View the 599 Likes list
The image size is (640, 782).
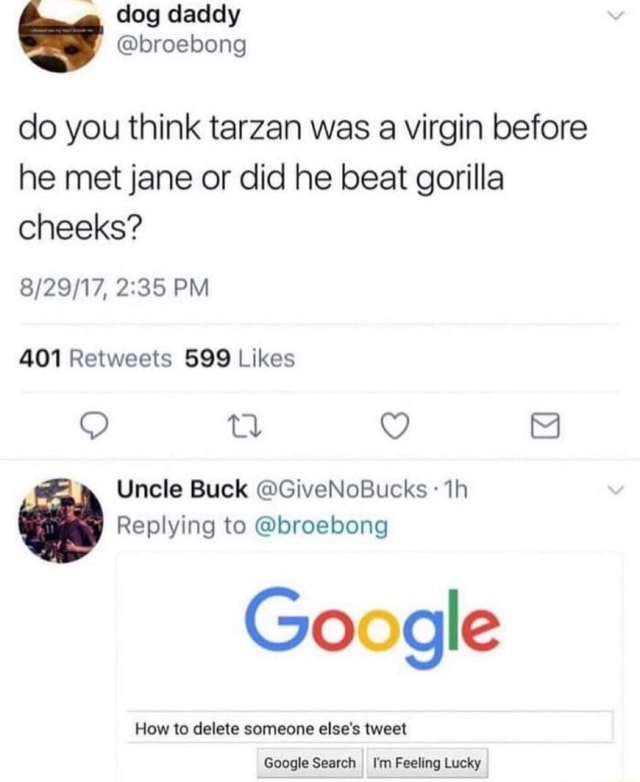[x=240, y=359]
